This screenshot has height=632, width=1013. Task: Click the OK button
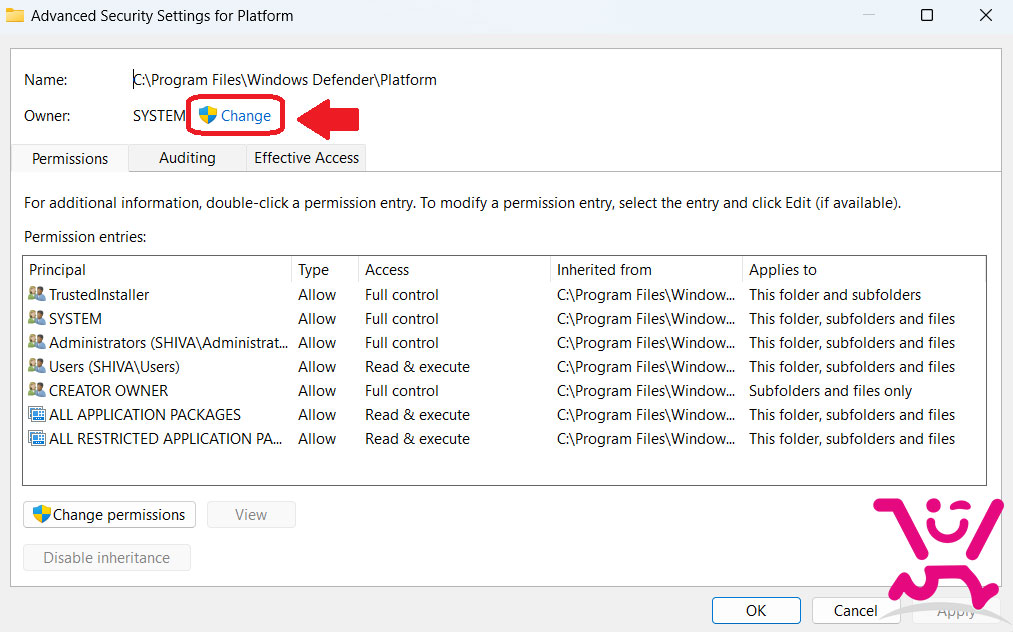pyautogui.click(x=756, y=611)
